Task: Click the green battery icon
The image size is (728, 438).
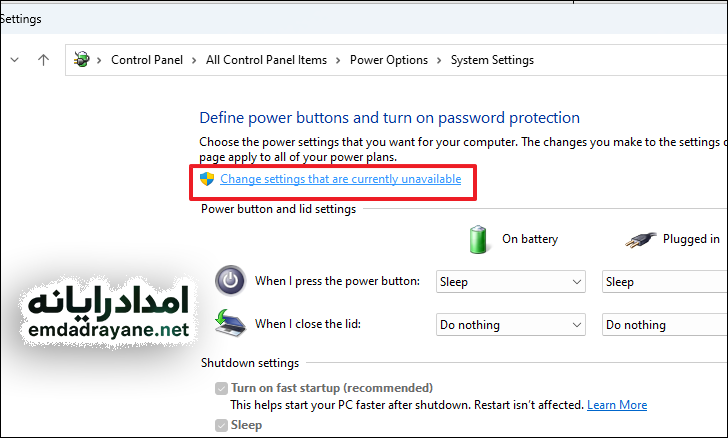Action: pos(481,239)
